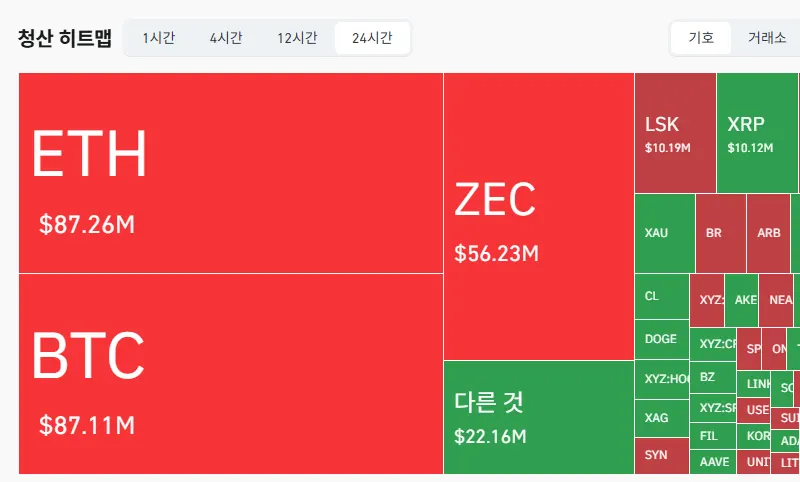
Task: Click the red SYN tile
Action: (x=662, y=455)
